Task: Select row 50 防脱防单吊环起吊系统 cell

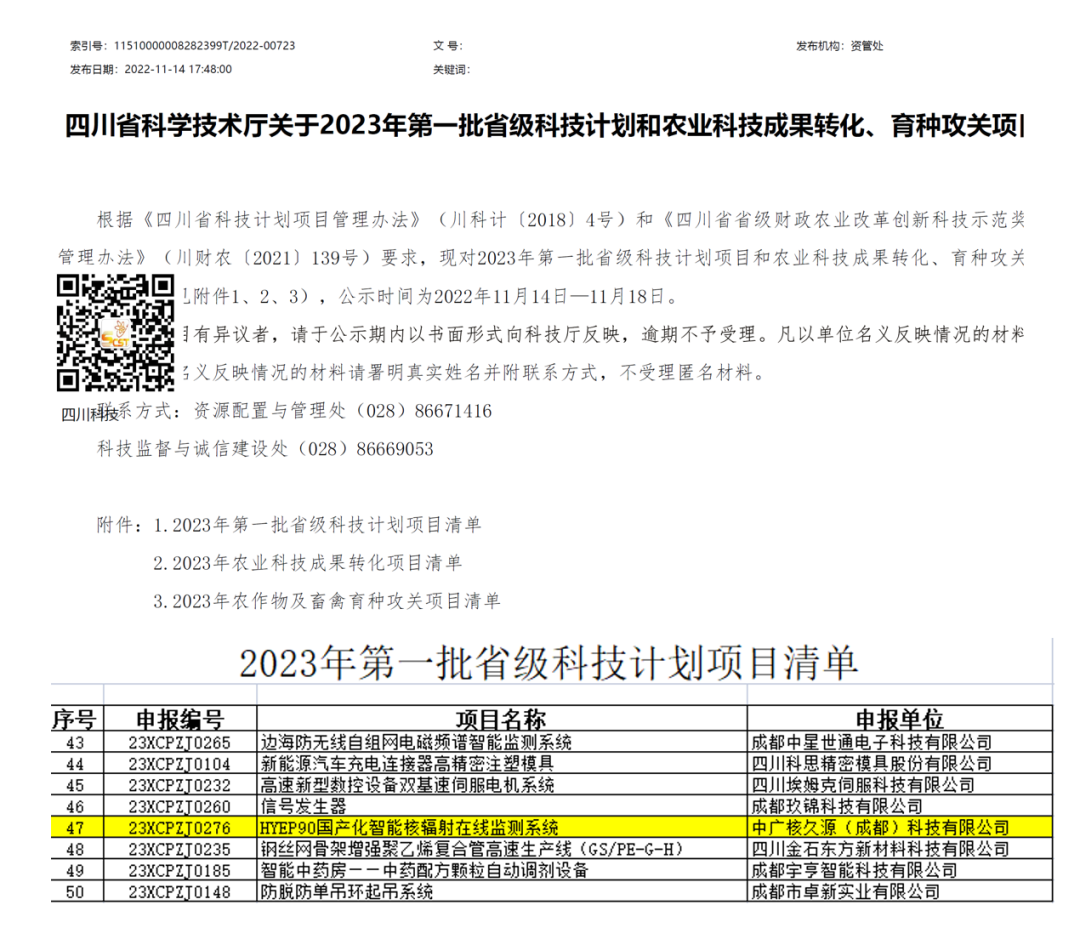Action: tap(347, 891)
